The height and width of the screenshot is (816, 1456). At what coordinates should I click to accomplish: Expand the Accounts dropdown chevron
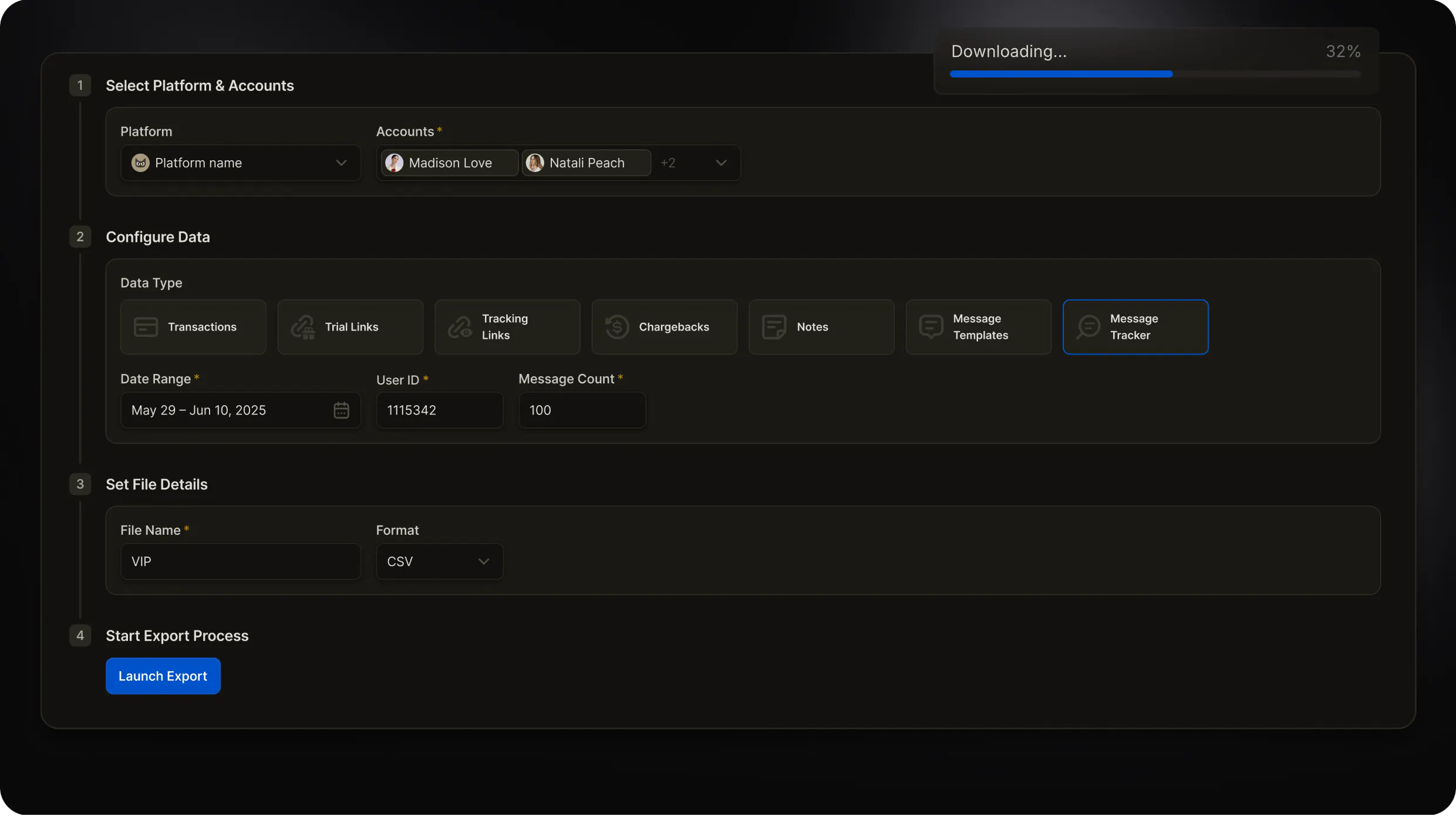pos(721,163)
